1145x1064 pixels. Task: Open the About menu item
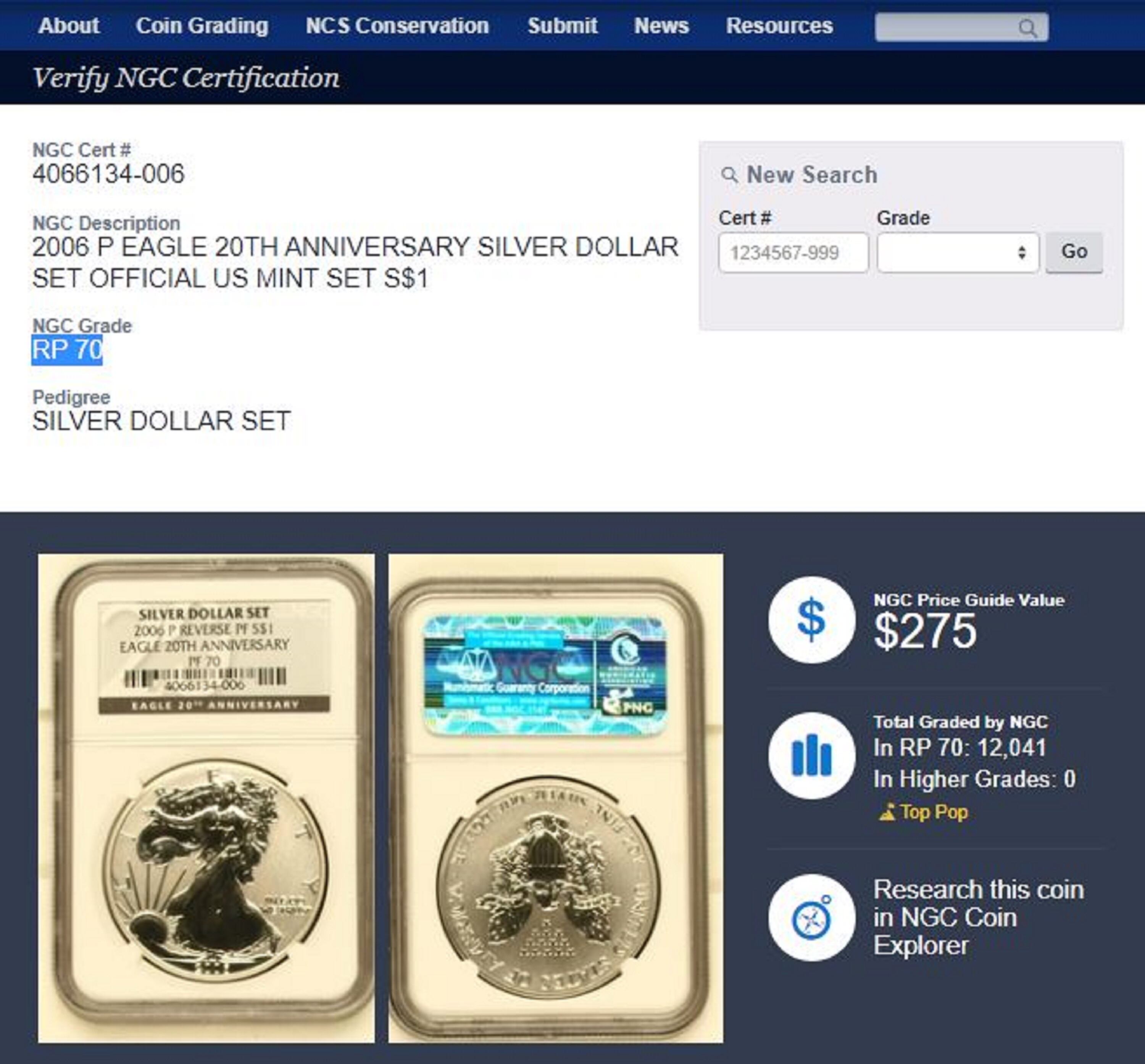(69, 25)
